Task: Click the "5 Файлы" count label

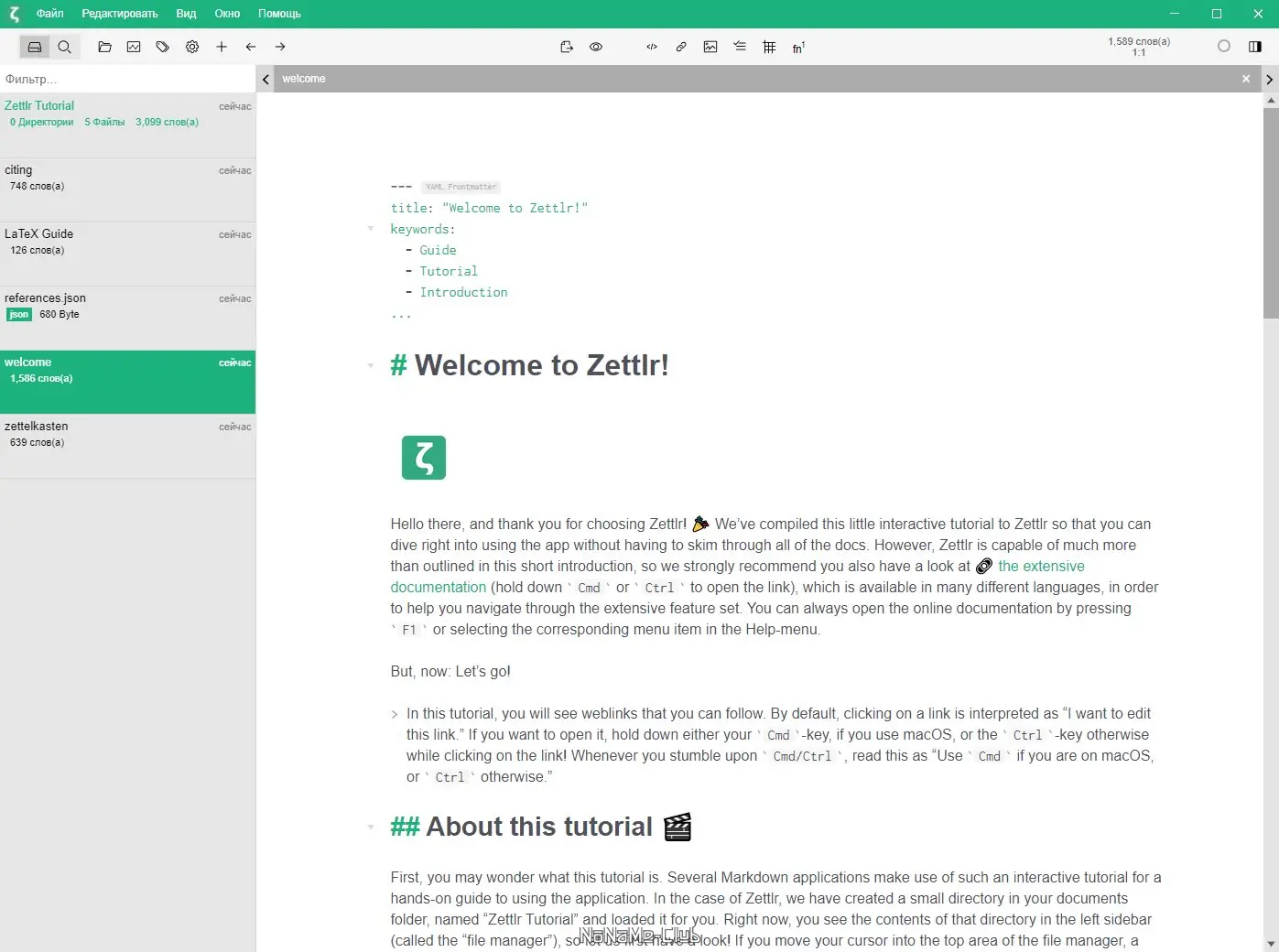Action: (x=104, y=122)
